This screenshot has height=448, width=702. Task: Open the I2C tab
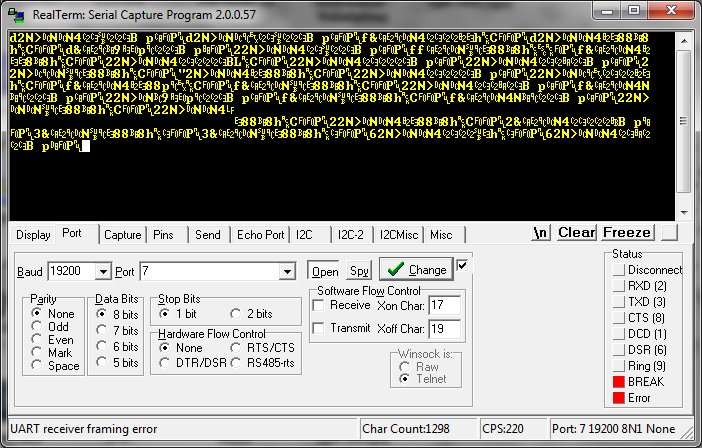pos(304,235)
